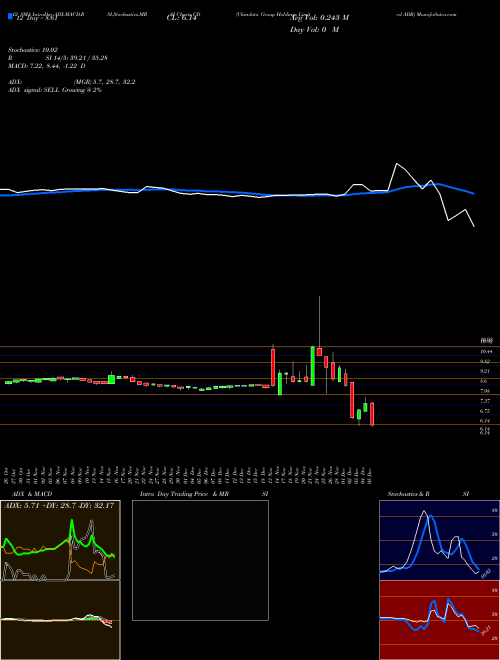Click 'ADX signal: SELL Growing @ 2%' text
The width and height of the screenshot is (500, 660).
[55, 90]
